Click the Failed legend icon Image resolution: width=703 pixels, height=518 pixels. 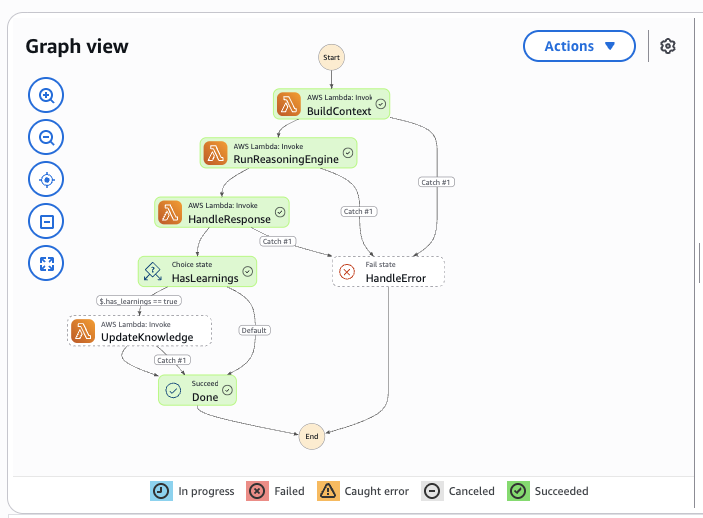[257, 491]
